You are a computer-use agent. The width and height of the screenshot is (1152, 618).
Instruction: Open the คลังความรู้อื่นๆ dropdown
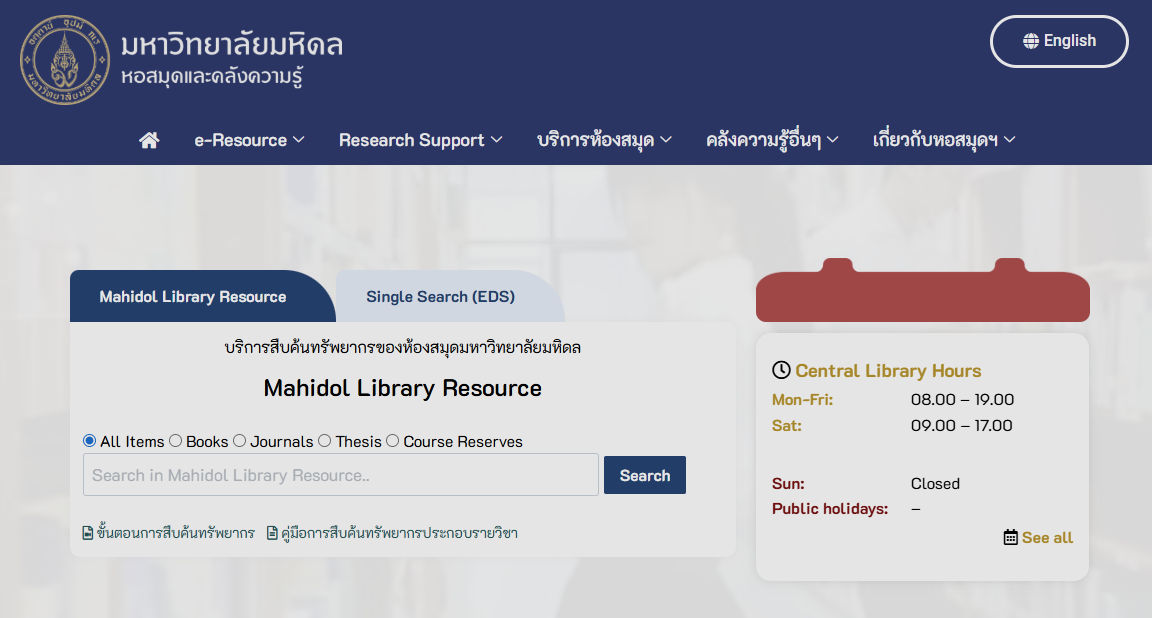coord(771,140)
